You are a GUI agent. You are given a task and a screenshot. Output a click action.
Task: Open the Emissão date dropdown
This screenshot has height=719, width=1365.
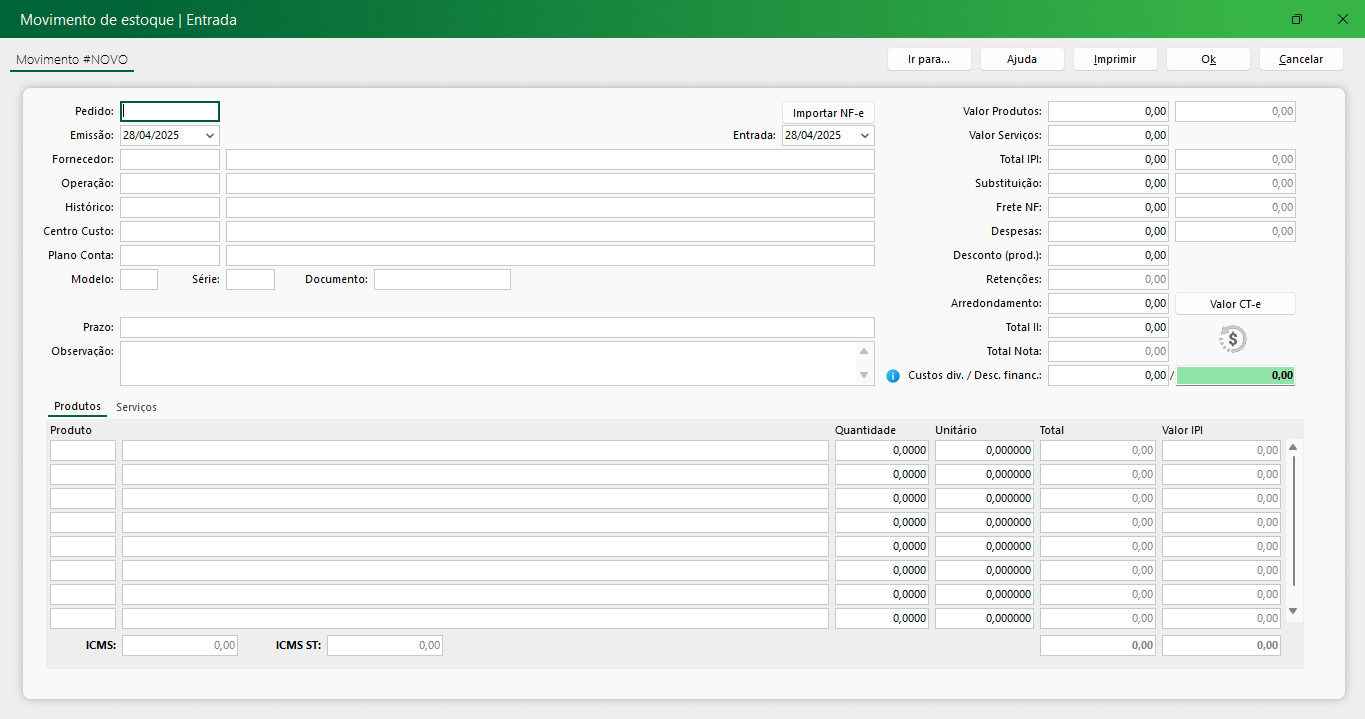209,135
